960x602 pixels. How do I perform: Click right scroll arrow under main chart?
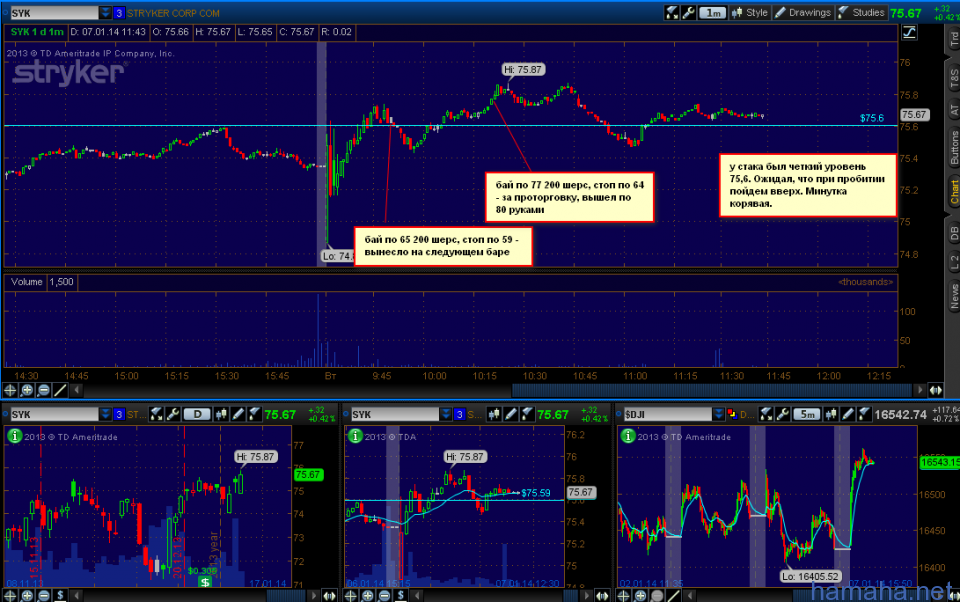(x=919, y=390)
